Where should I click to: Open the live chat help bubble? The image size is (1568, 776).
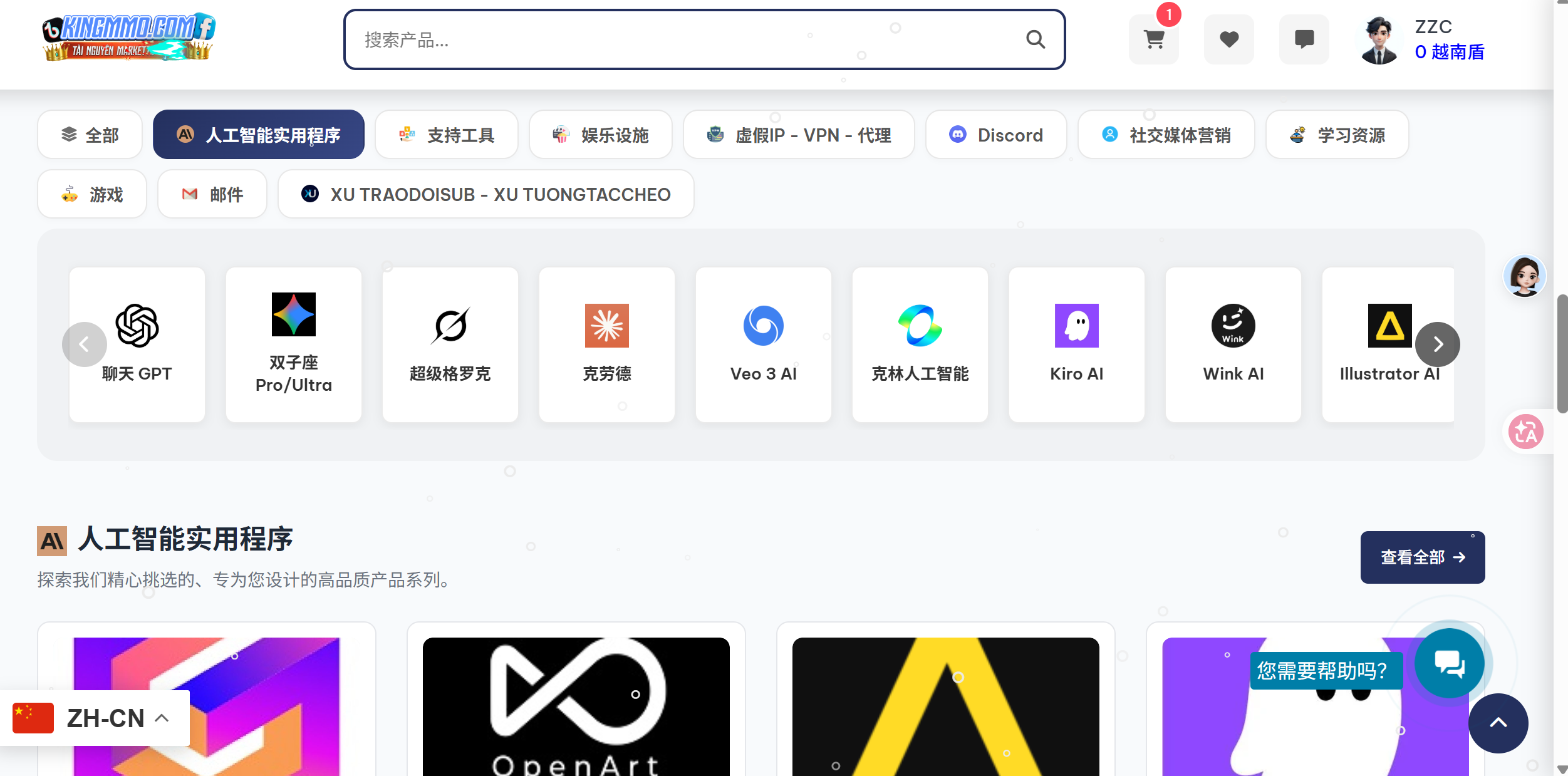click(x=1449, y=663)
